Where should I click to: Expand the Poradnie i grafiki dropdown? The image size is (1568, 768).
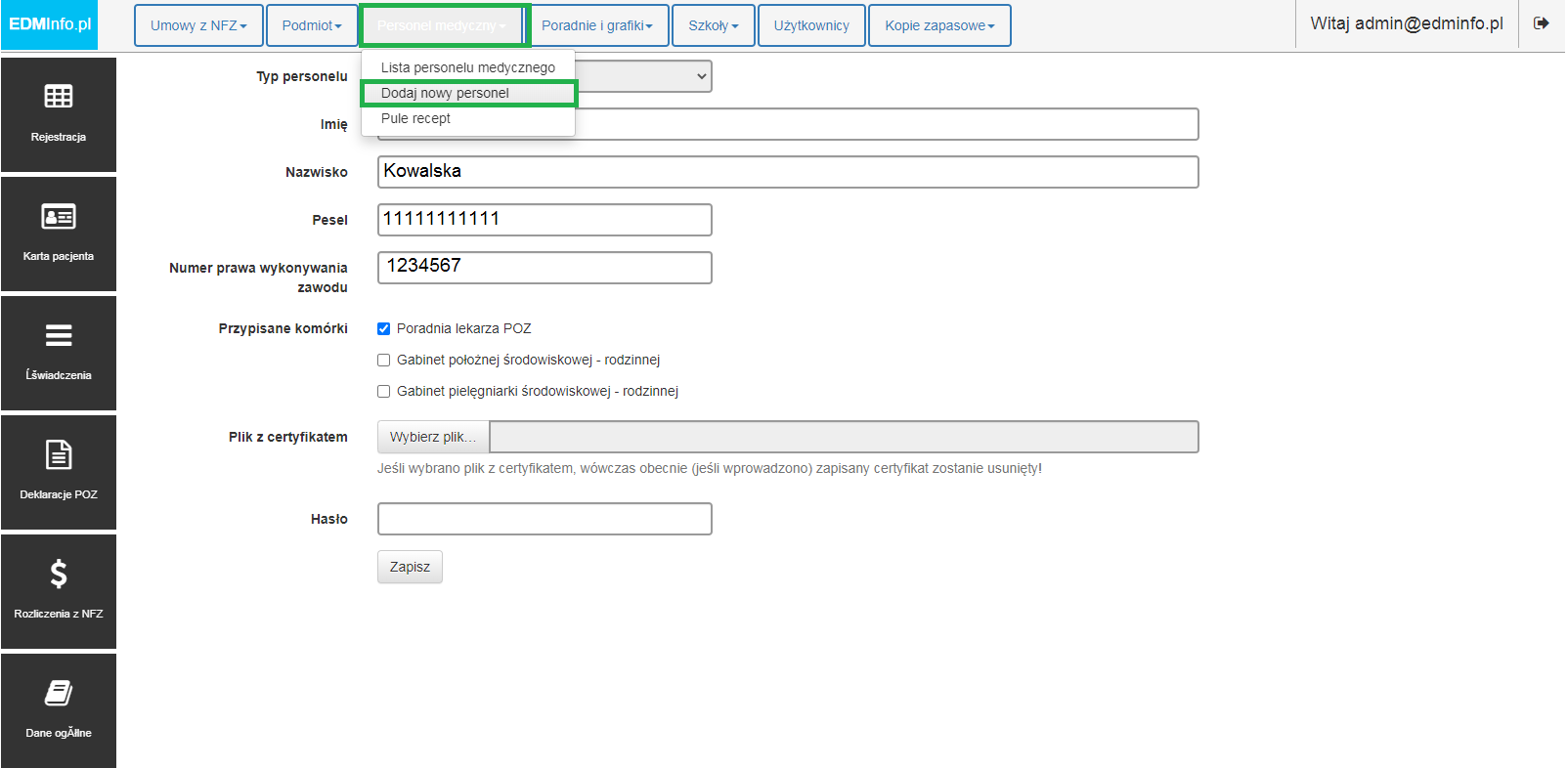[597, 25]
